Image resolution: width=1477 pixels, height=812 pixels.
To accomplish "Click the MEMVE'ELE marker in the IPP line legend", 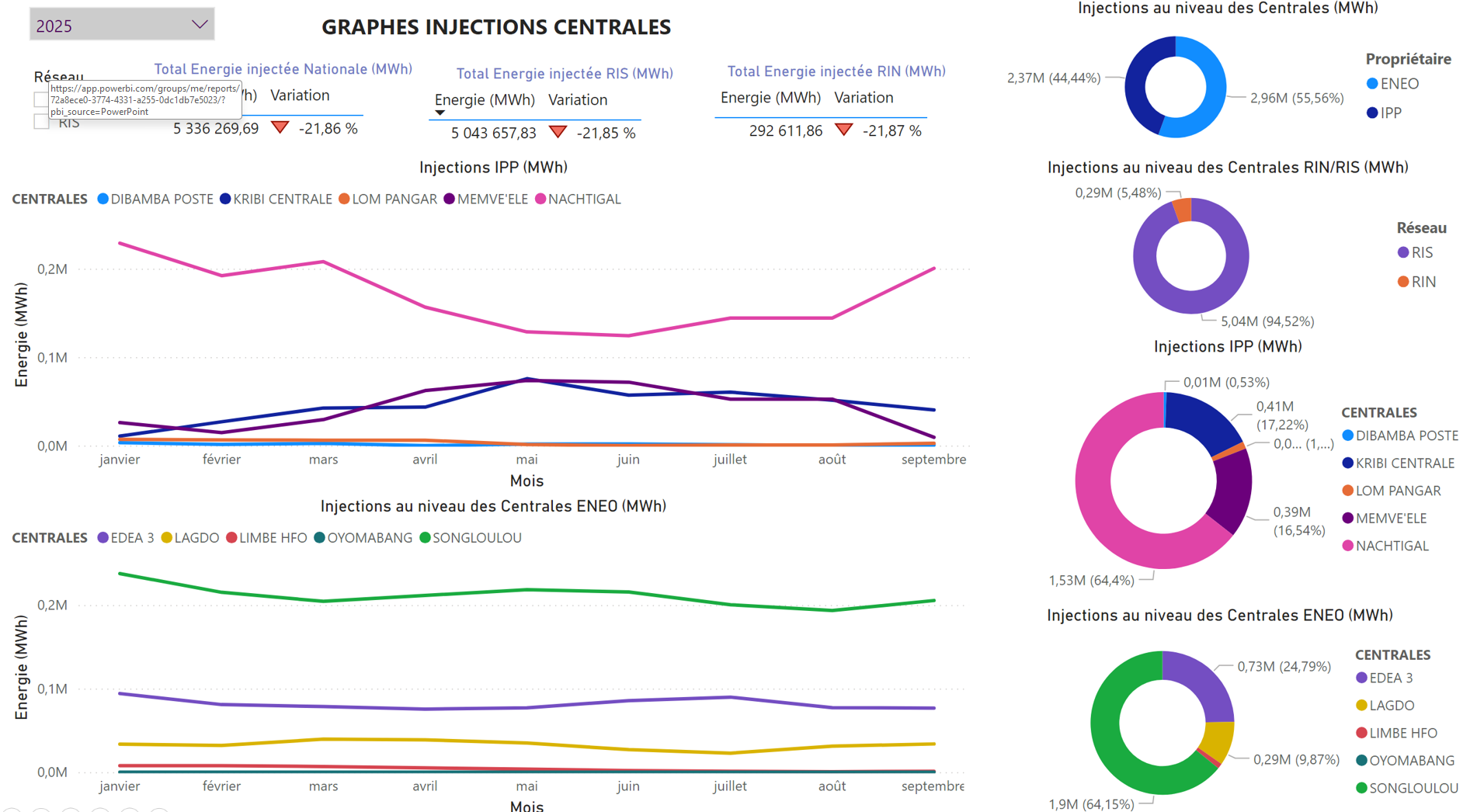I will (449, 200).
